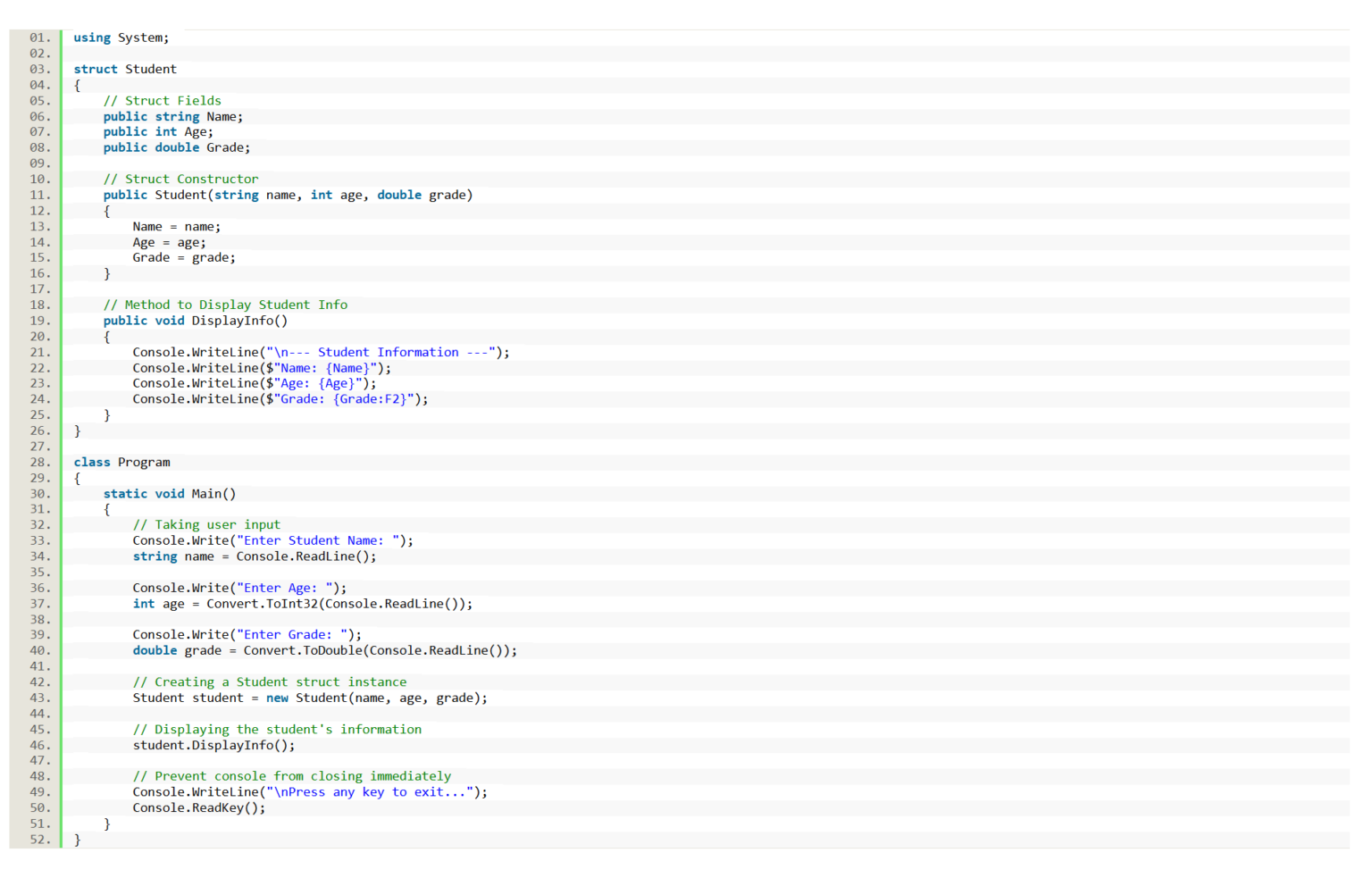Click the closing brace on line 52
Viewport: 1372px width, 878px height.
(x=78, y=840)
